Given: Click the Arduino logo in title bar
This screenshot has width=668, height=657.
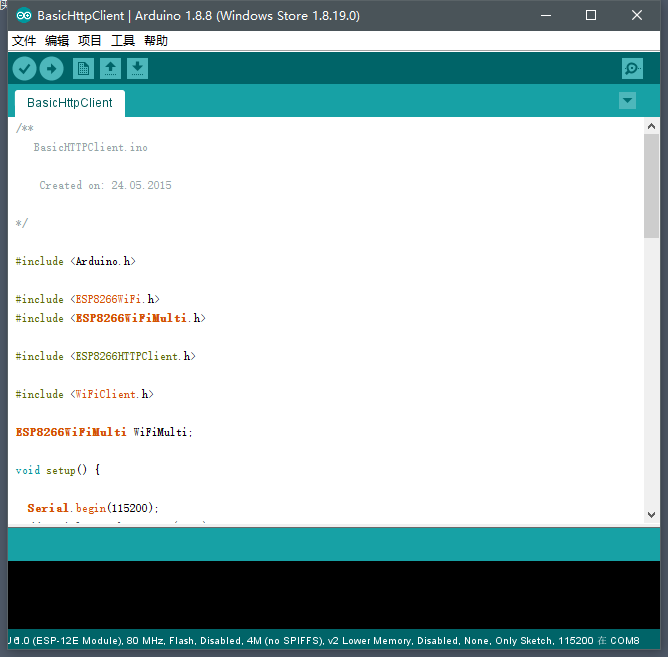Looking at the screenshot, I should pos(24,16).
